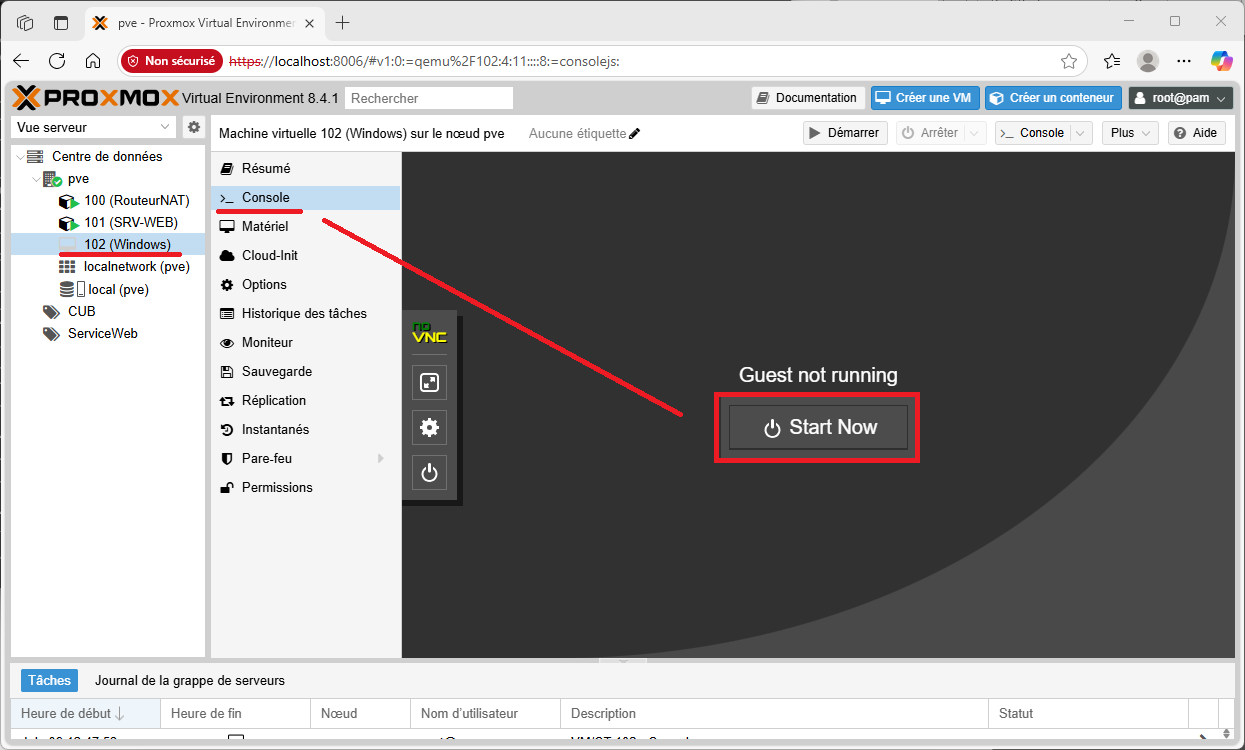
Task: Select 101 (SRV-WEB) in the tree
Action: pyautogui.click(x=122, y=223)
